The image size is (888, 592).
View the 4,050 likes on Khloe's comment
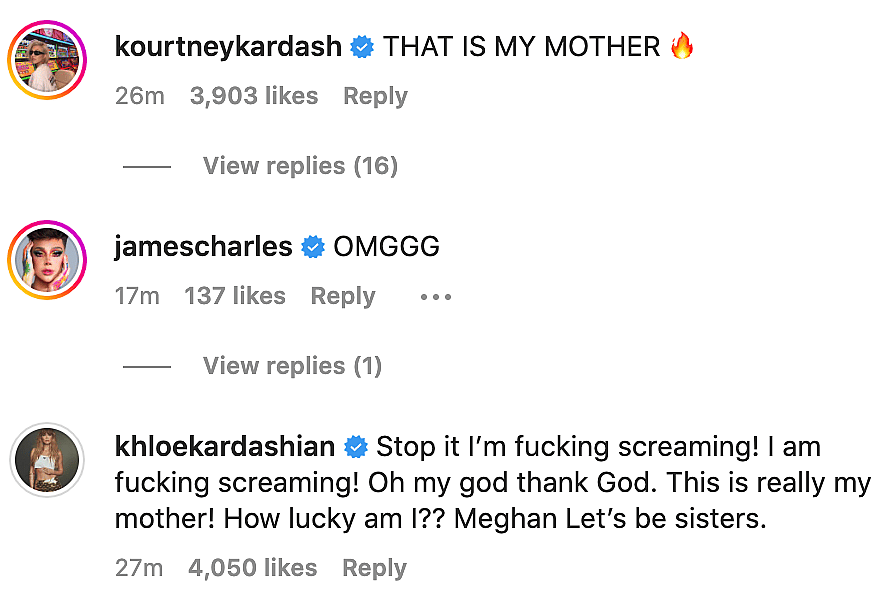252,568
